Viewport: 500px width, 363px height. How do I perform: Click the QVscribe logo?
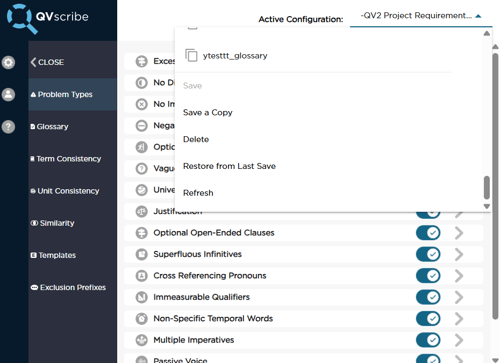click(x=48, y=18)
